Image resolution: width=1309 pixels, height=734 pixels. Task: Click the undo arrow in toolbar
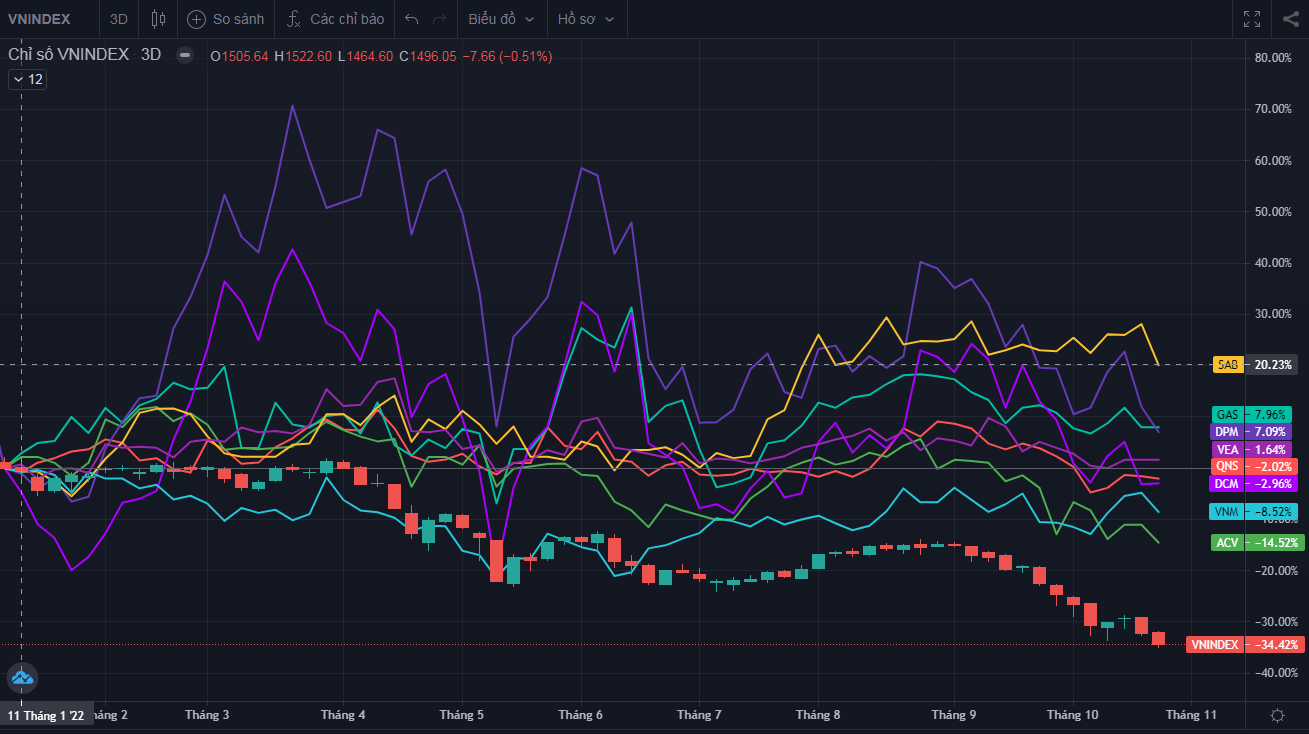click(412, 19)
